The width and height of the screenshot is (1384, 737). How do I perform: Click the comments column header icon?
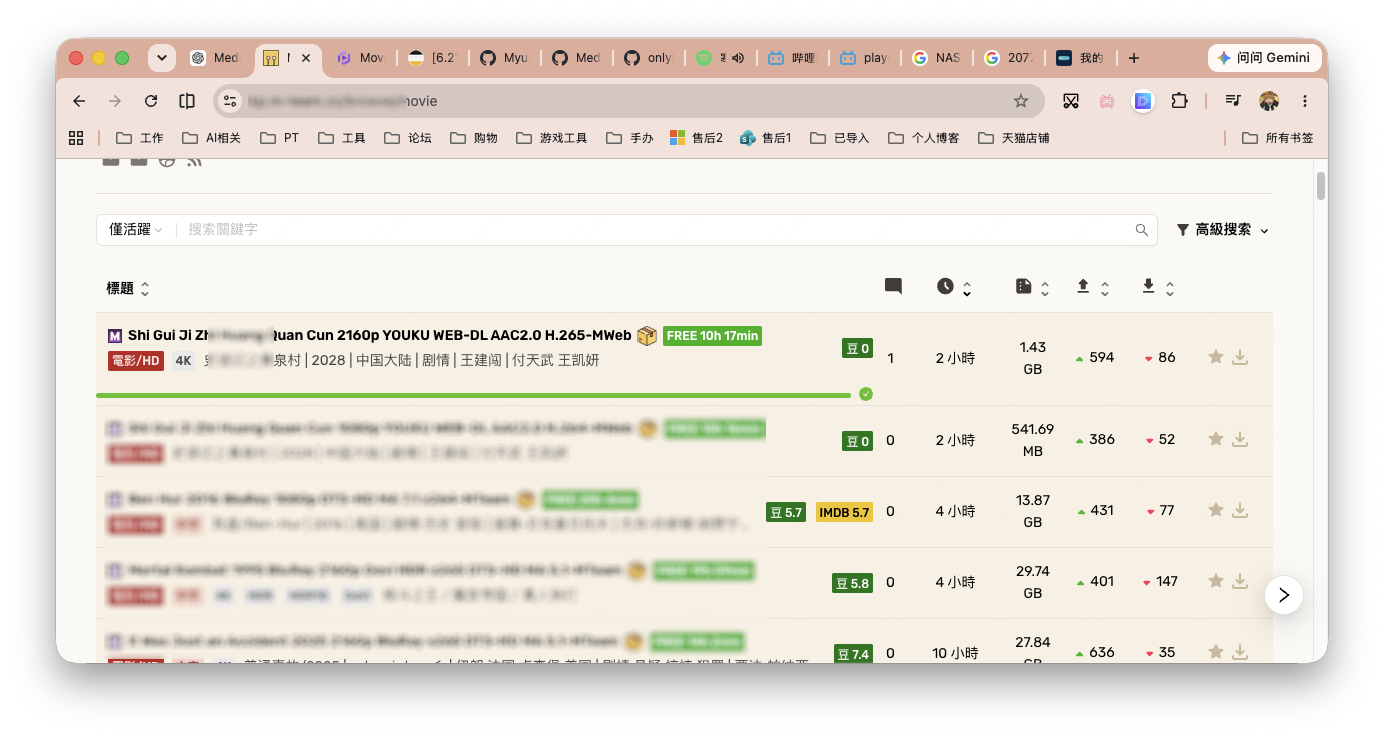tap(893, 287)
